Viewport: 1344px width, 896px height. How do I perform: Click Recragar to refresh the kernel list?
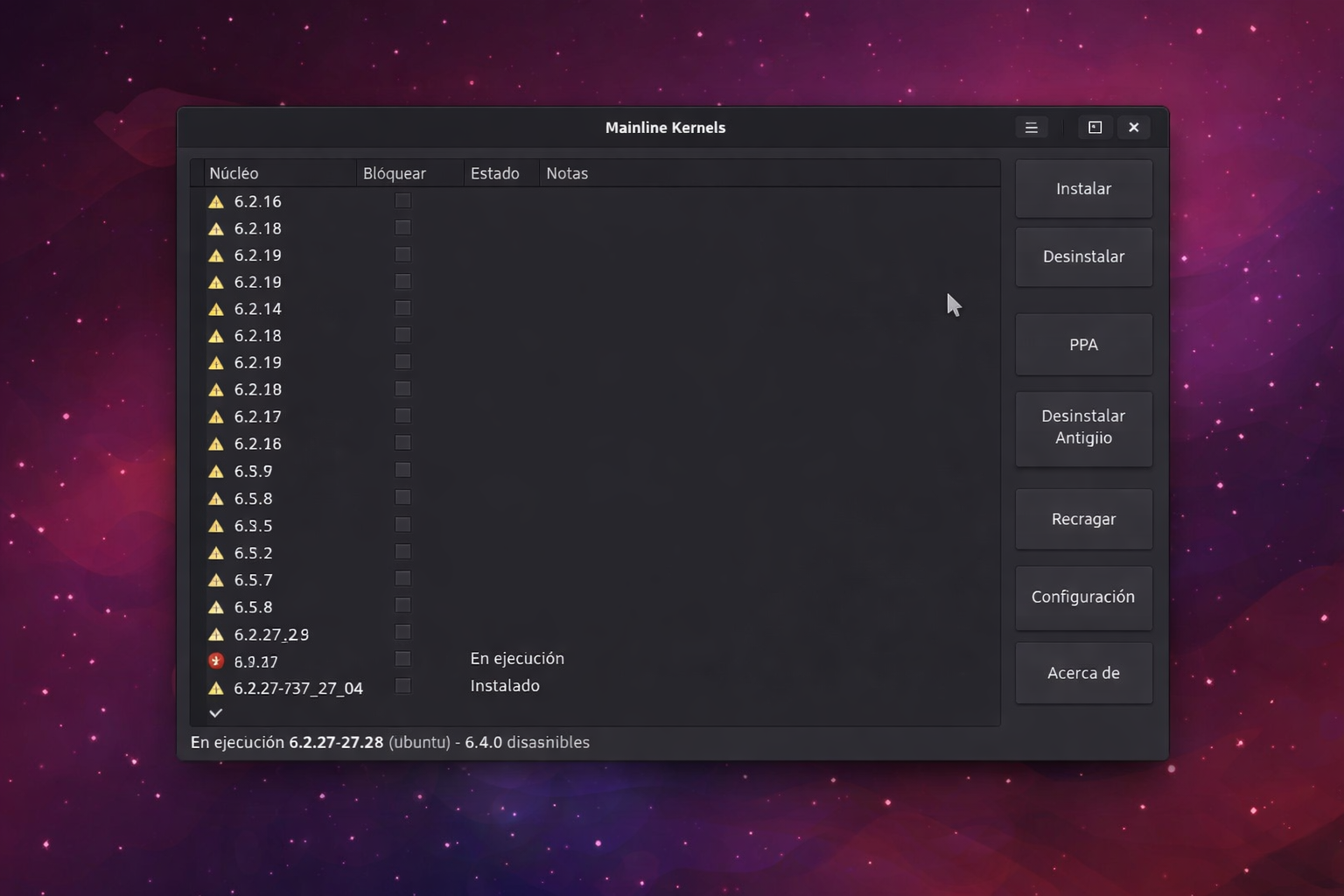click(x=1083, y=519)
